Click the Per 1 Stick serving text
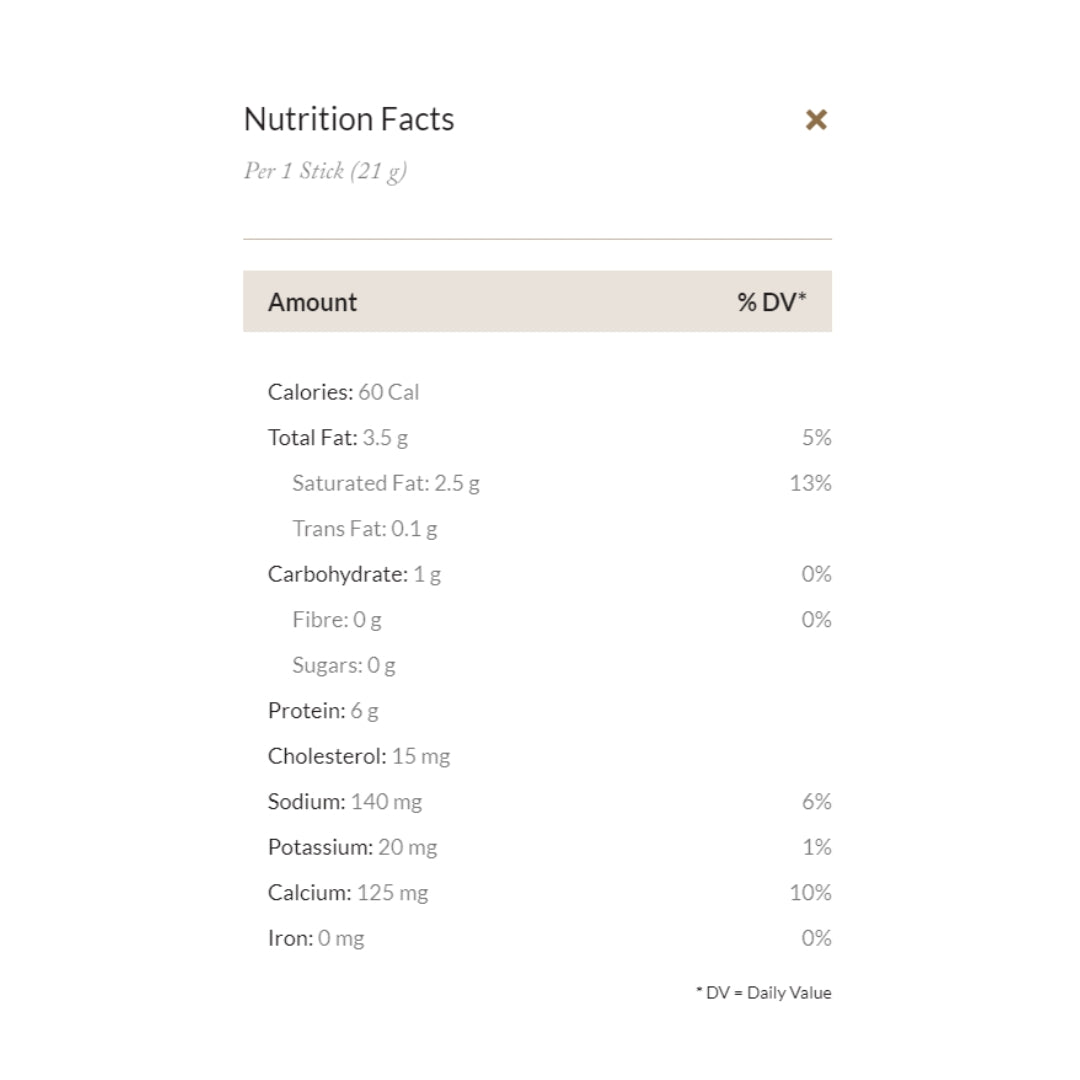 click(325, 171)
